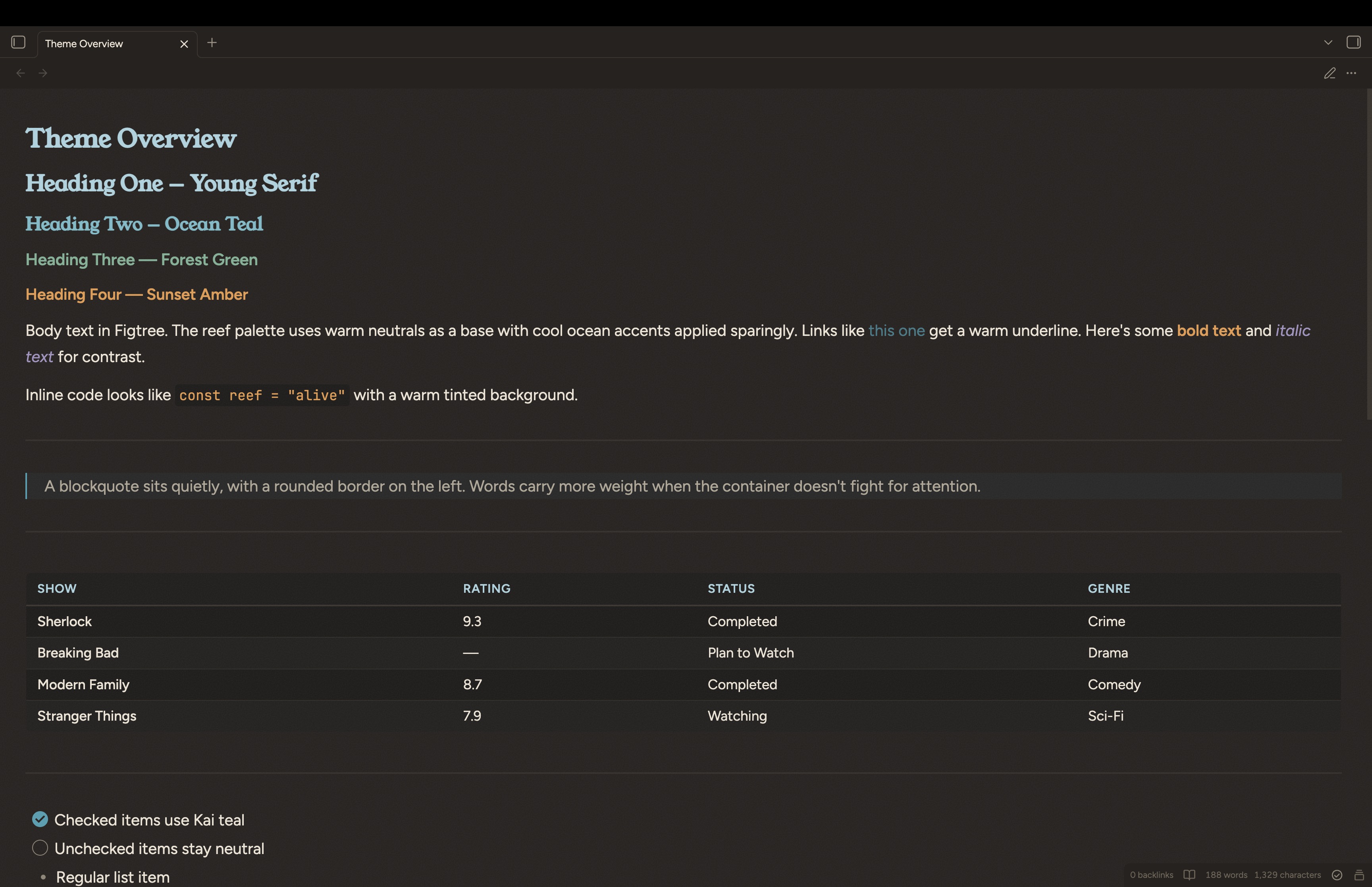Click the vertical scrollbar thumb

coord(1369,253)
